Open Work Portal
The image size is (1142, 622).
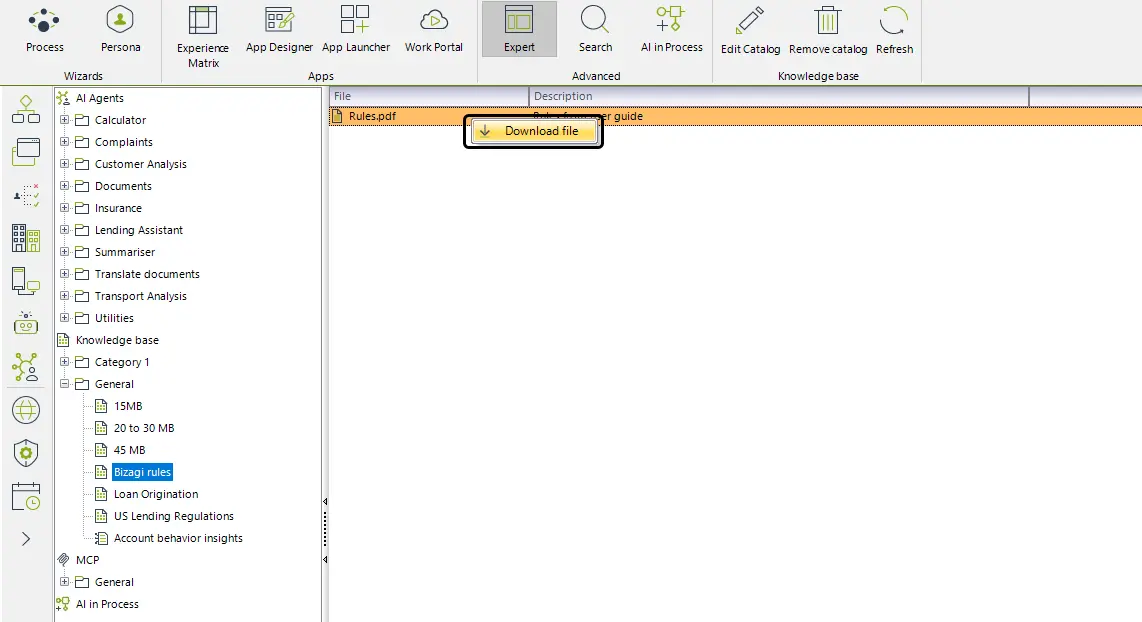point(433,29)
